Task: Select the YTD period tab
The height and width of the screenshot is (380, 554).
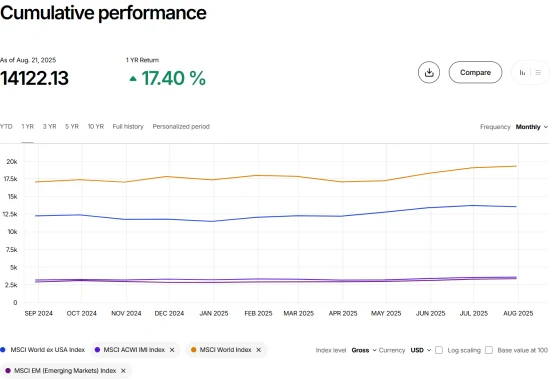Action: [6, 126]
